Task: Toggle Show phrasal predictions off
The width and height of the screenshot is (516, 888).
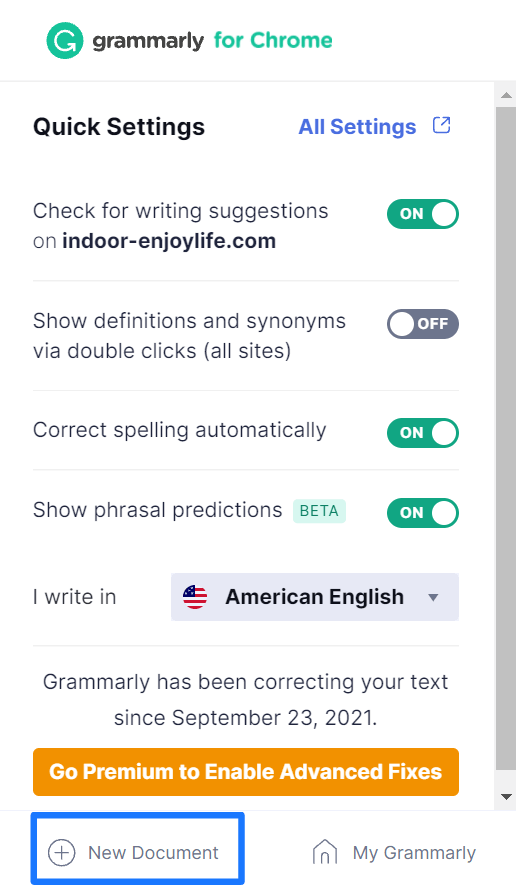Action: [423, 513]
